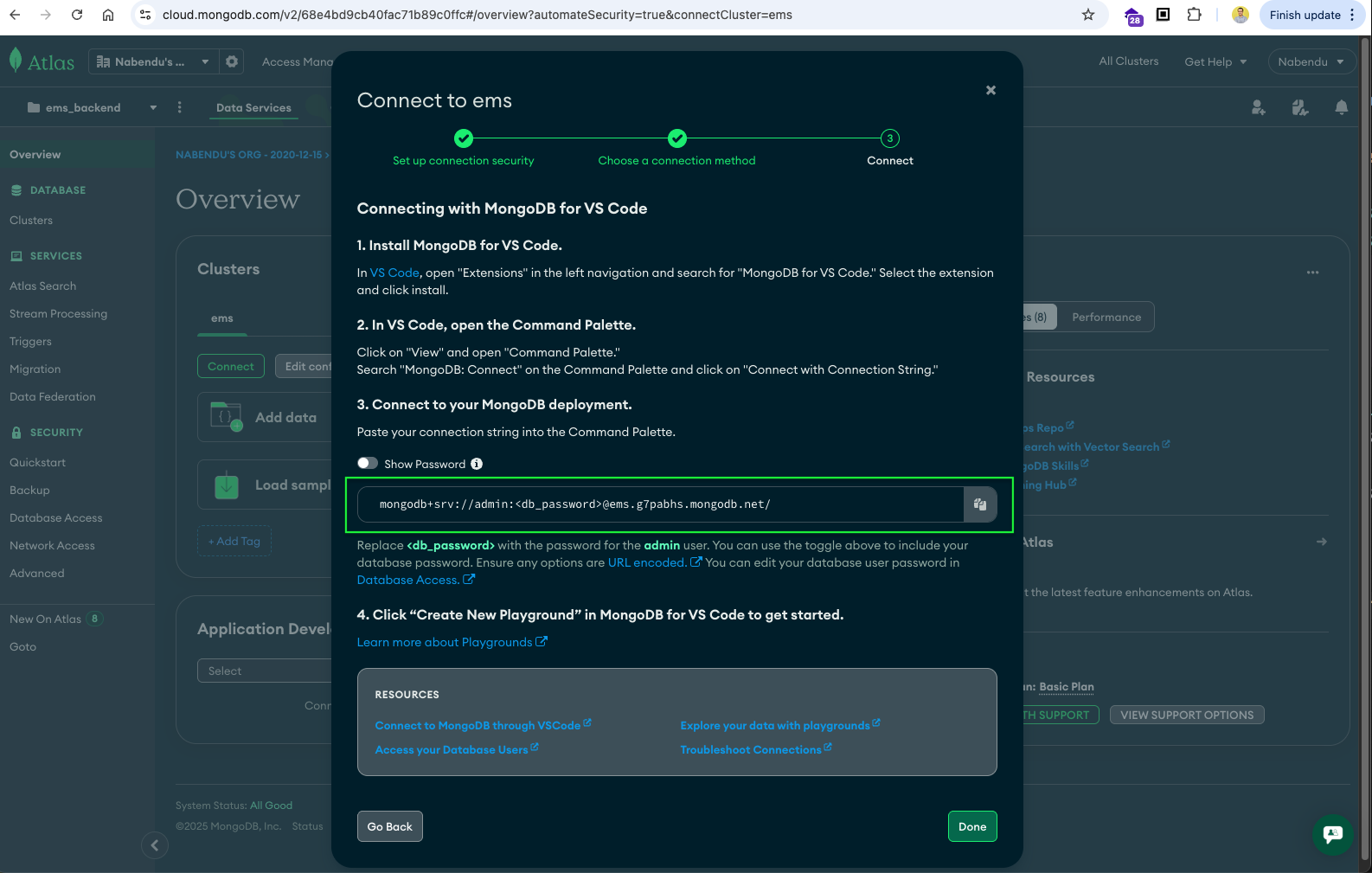Open Migration in the sidebar
This screenshot has height=873, width=1372.
[x=35, y=369]
